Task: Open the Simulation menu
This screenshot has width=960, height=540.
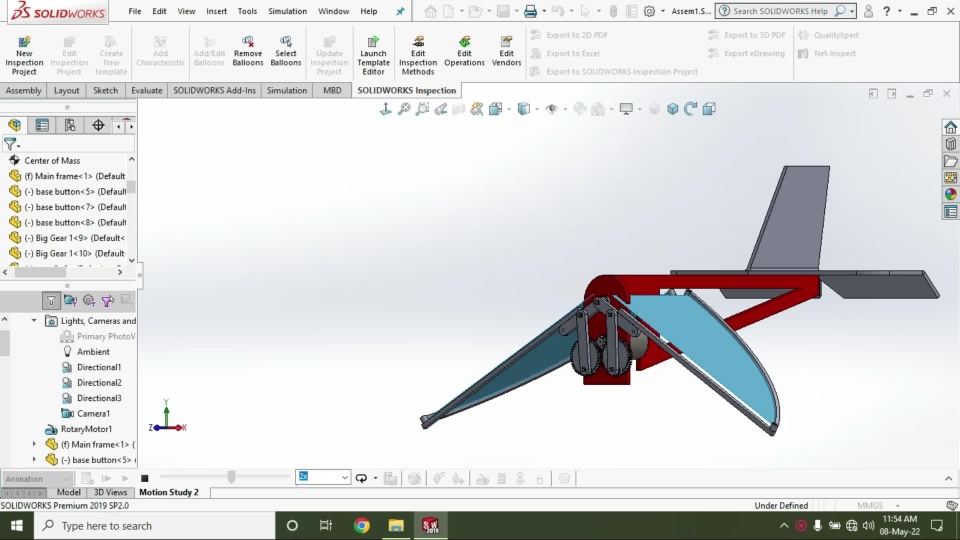Action: tap(287, 11)
